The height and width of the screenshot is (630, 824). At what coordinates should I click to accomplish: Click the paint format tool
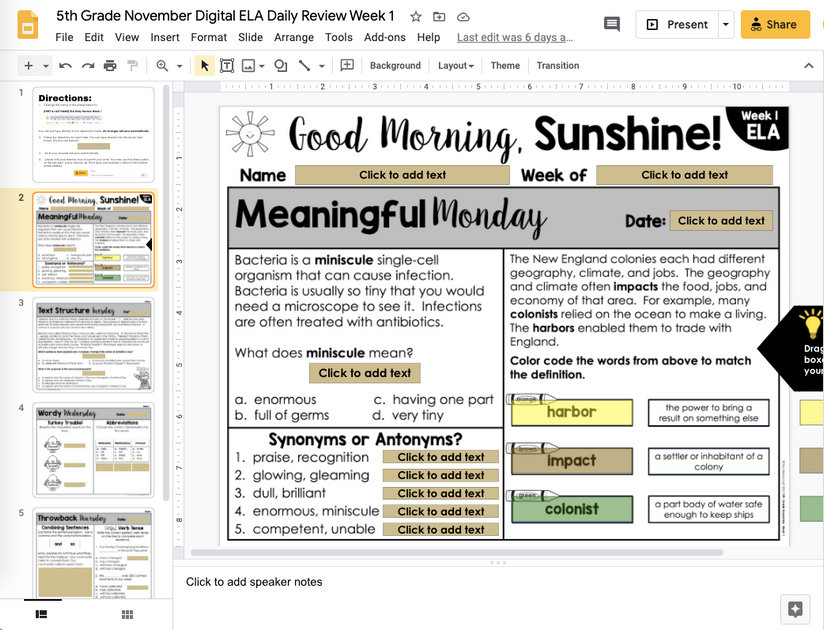(x=132, y=65)
